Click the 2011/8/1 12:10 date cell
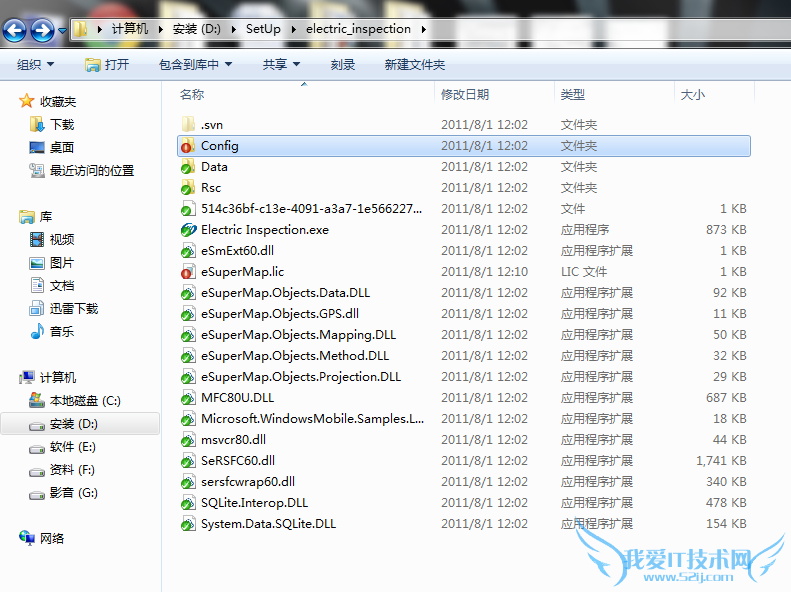The width and height of the screenshot is (791, 592). [x=484, y=272]
